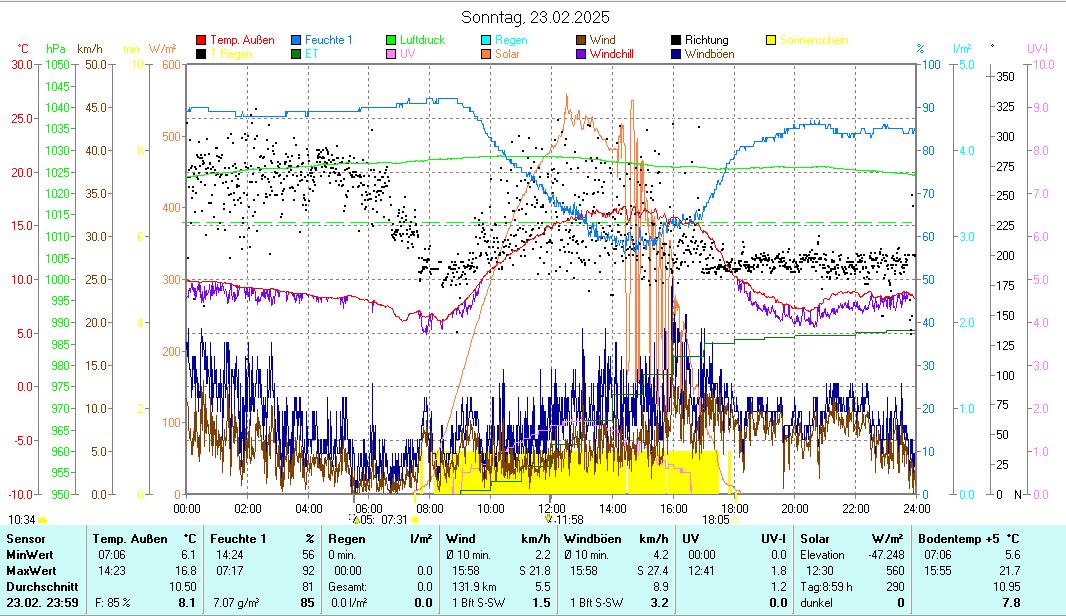The height and width of the screenshot is (616, 1066).
Task: Click the orange Solar legend square
Action: (x=487, y=54)
